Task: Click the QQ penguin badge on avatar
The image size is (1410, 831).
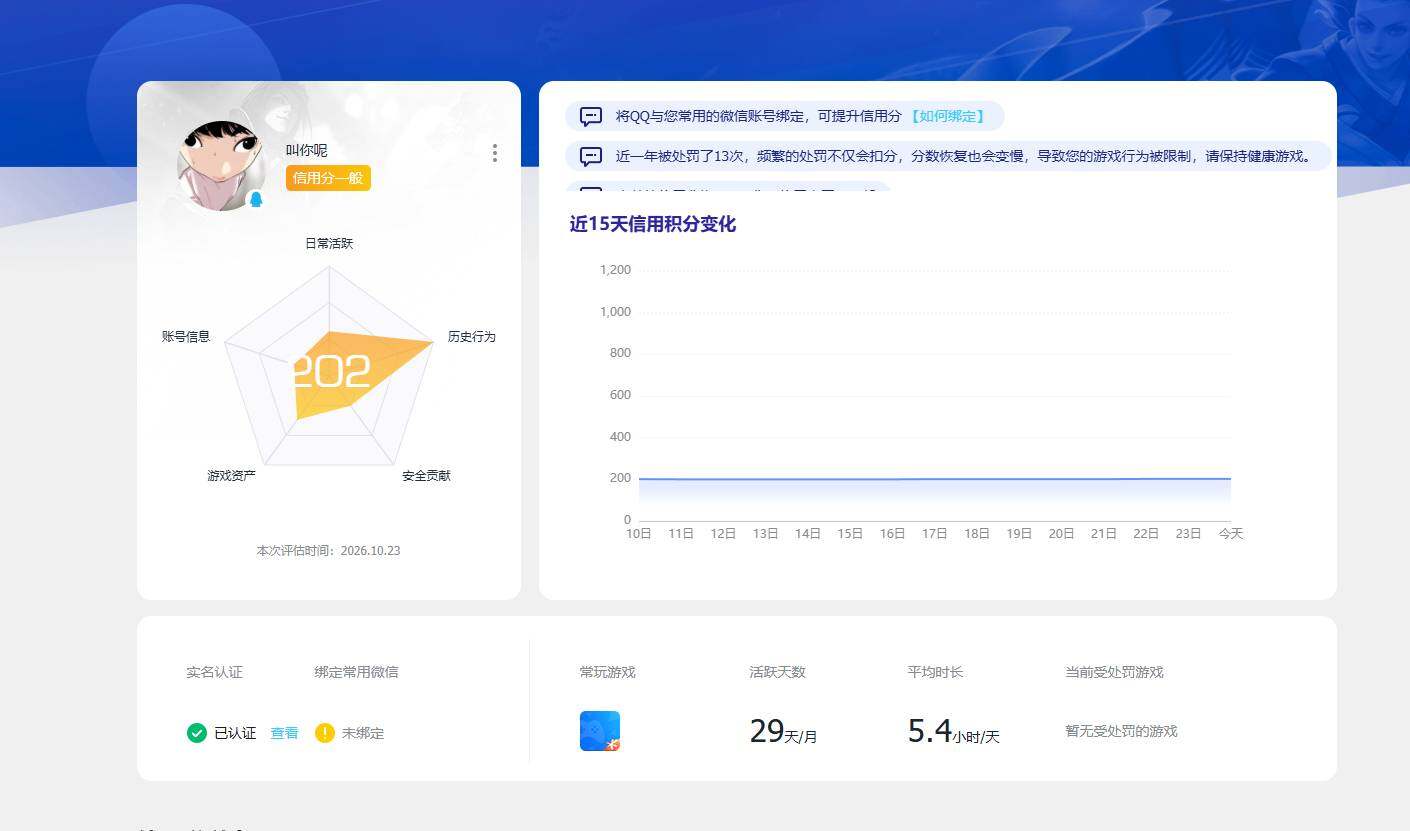Action: [x=256, y=199]
